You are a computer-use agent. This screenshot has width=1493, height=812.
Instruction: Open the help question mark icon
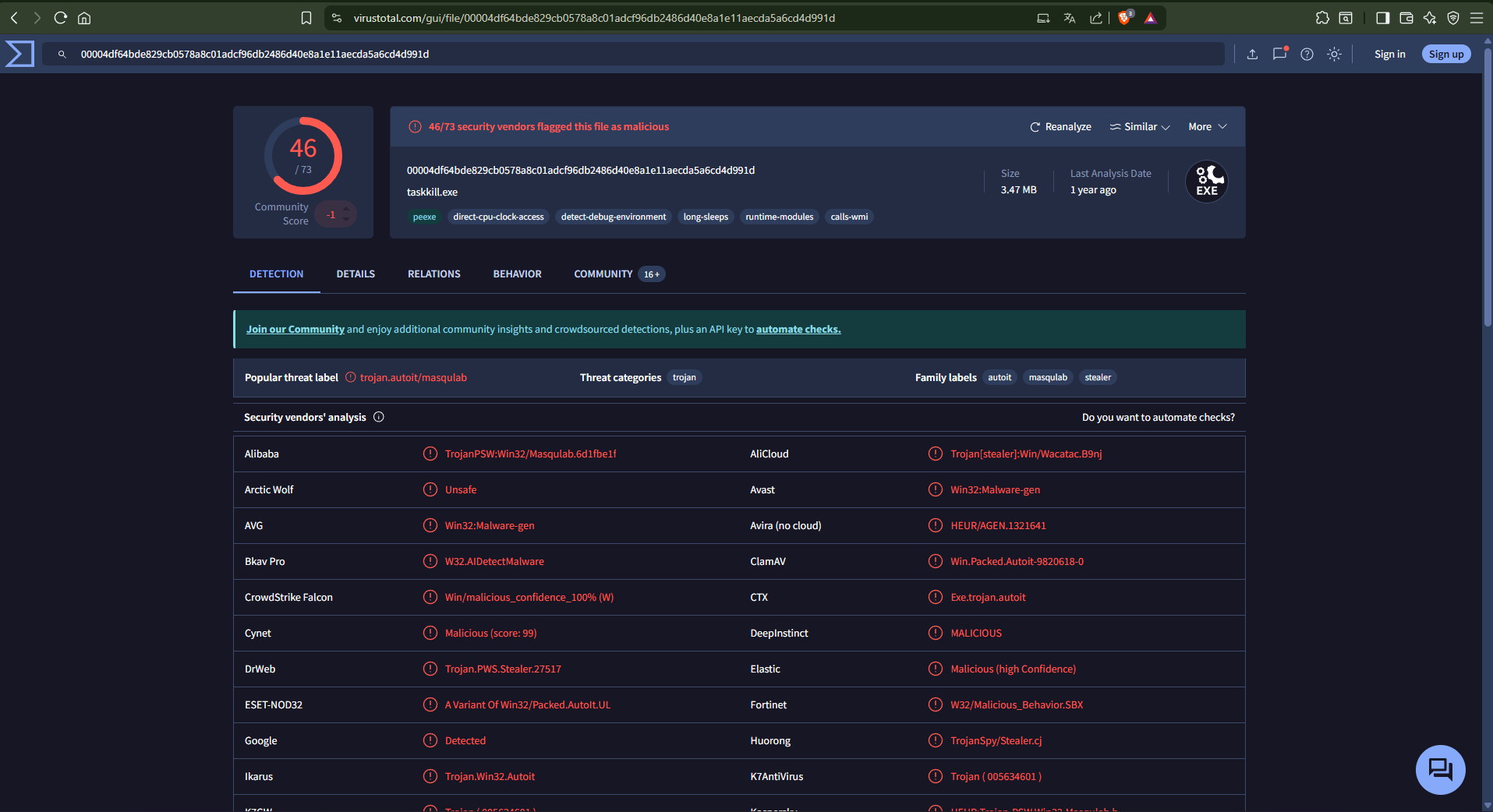(1307, 54)
